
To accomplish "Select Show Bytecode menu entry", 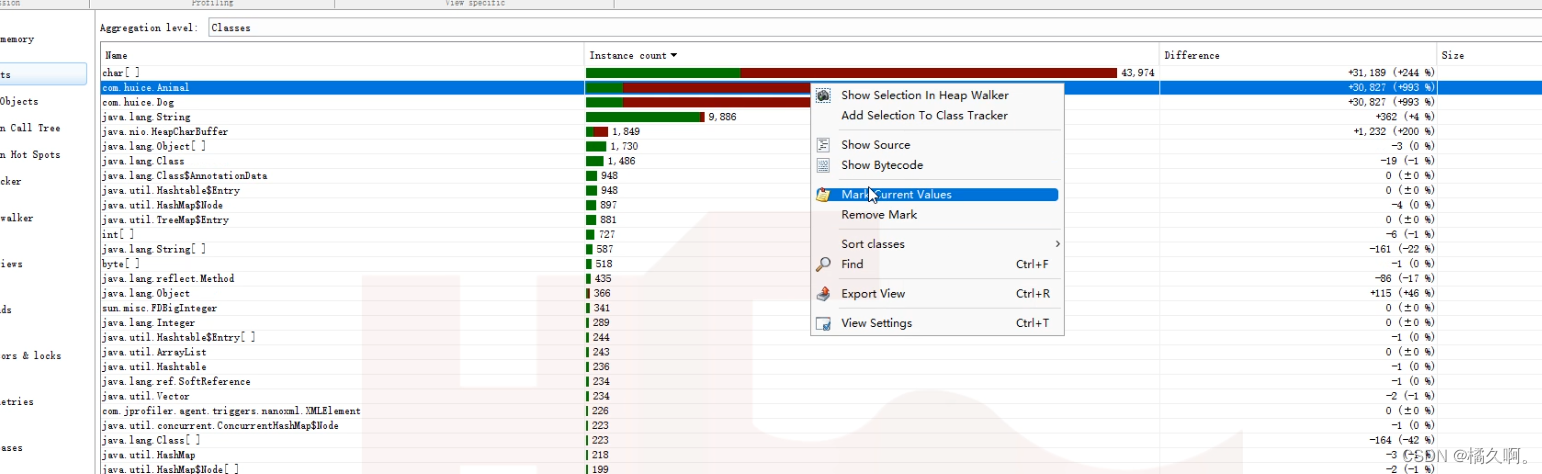I will click(882, 165).
